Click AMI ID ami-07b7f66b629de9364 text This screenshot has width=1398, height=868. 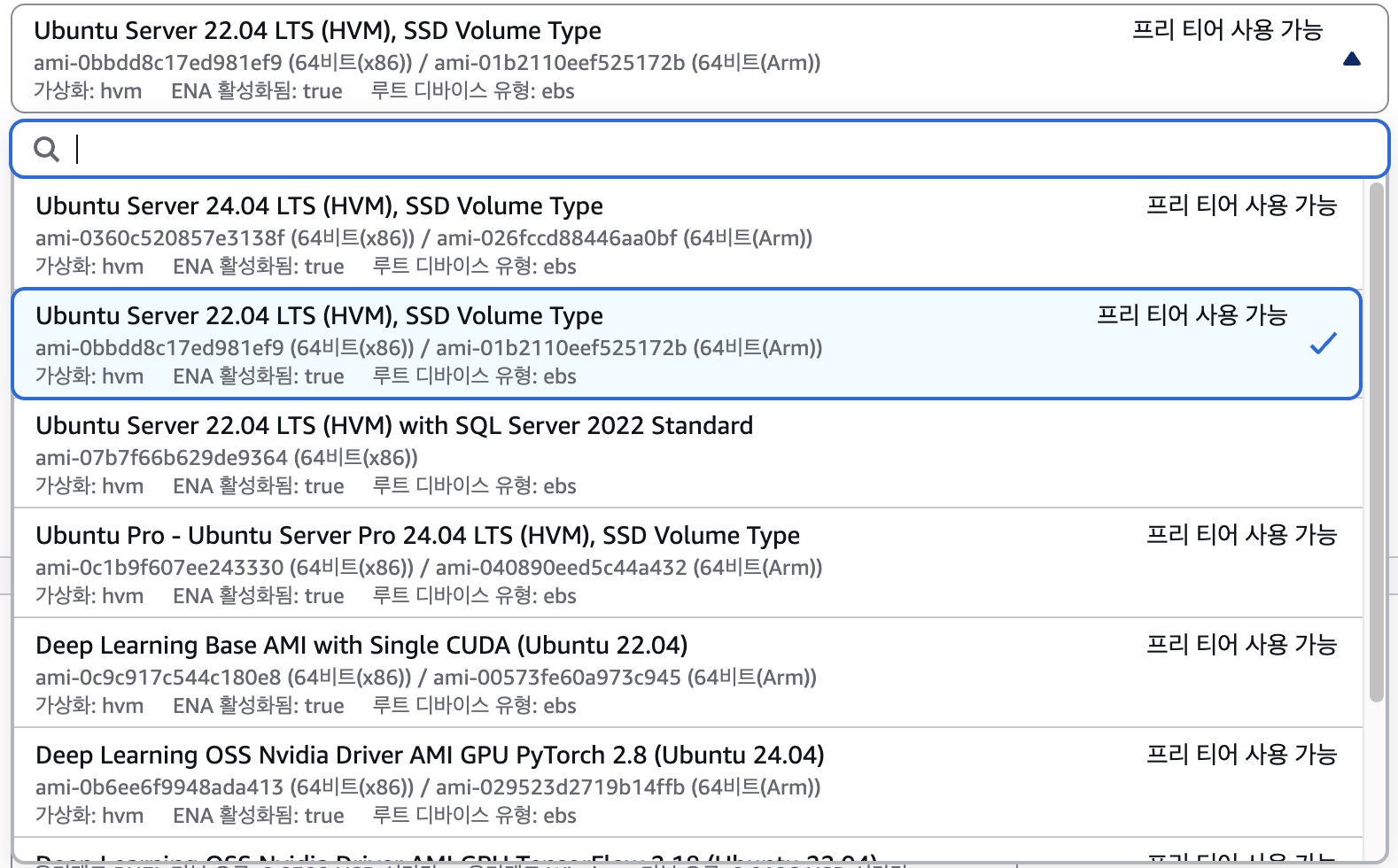pos(161,458)
